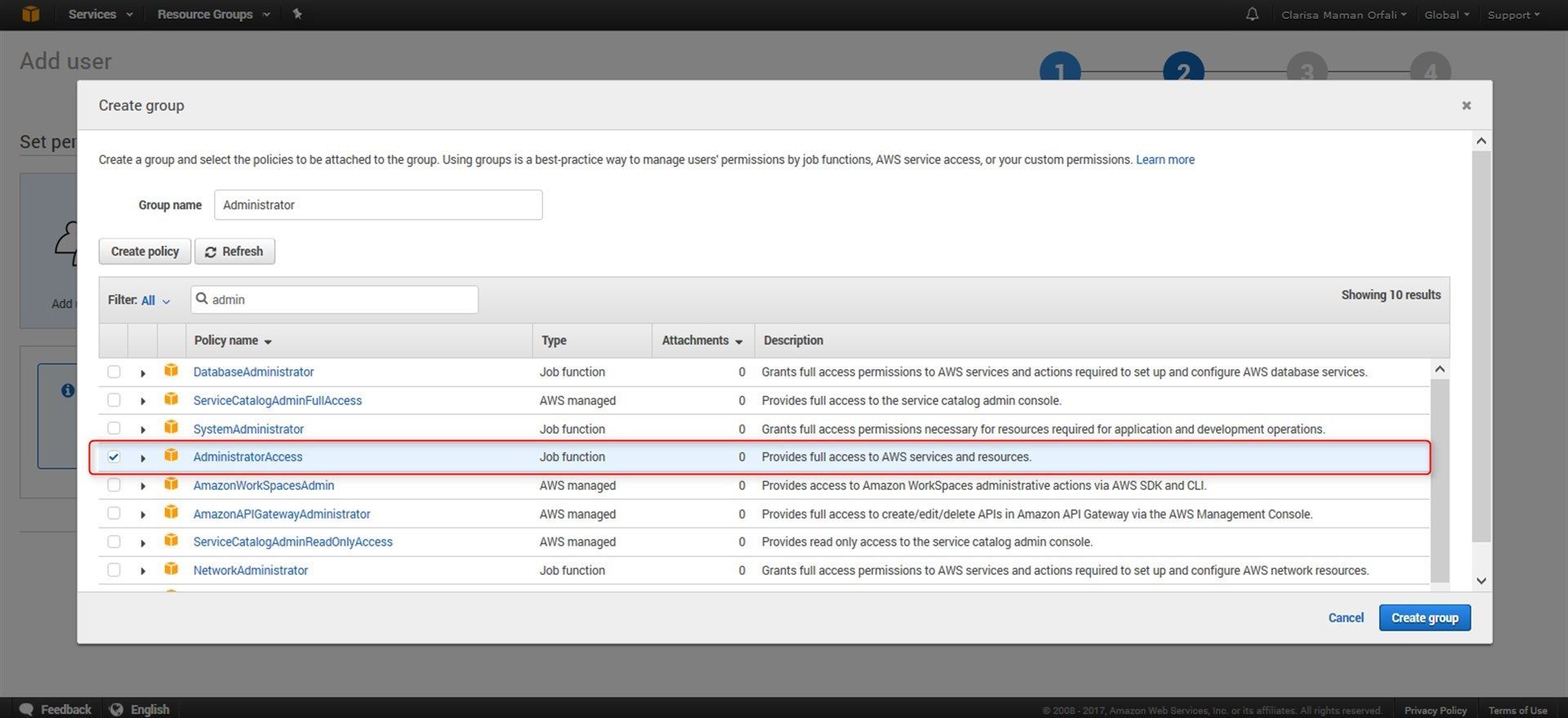Open the NetworkAdministrator policy link
The image size is (1568, 718).
pyautogui.click(x=250, y=570)
